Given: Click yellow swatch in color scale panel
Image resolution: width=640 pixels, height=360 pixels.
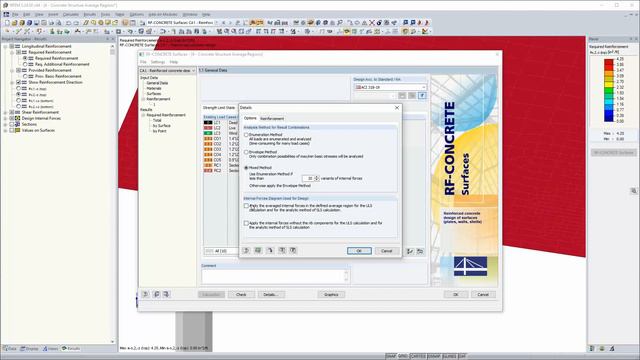Looking at the screenshot, I should pos(609,85).
